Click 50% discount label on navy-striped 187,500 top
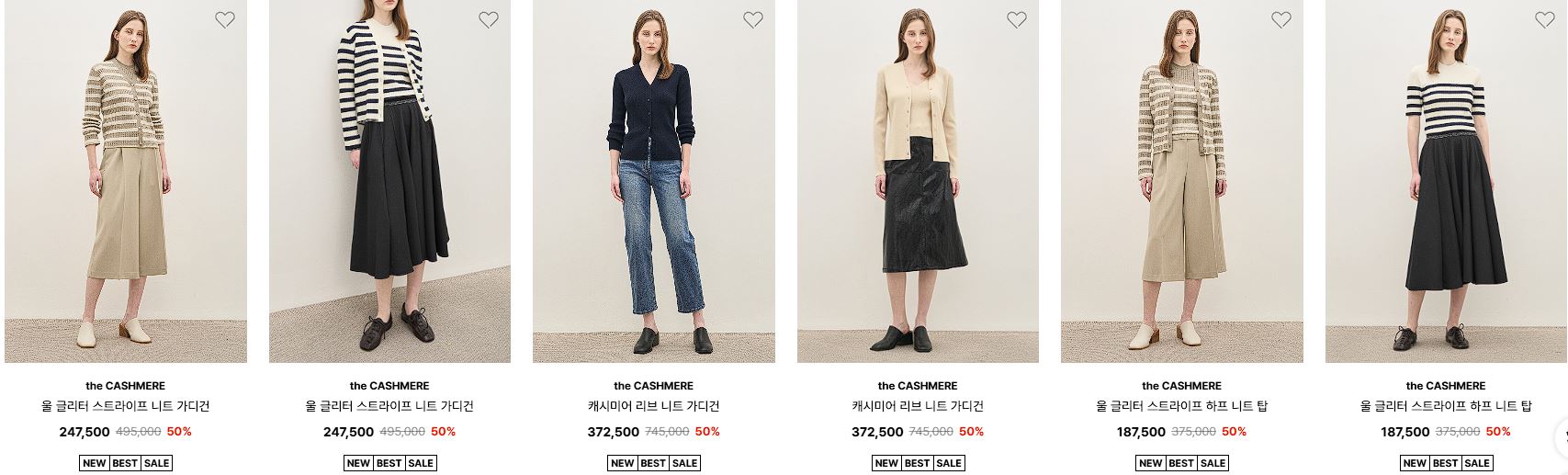This screenshot has height=475, width=1568. tap(1498, 432)
